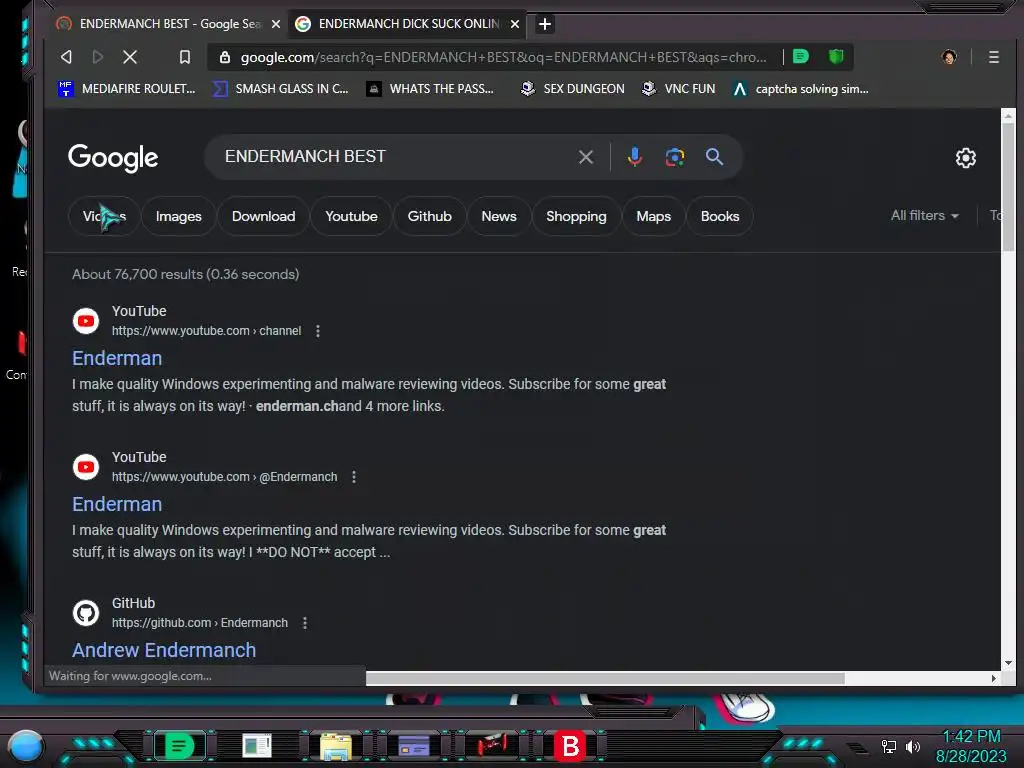Open the Andrew Endermanch GitHub result
The image size is (1024, 768).
(x=164, y=650)
